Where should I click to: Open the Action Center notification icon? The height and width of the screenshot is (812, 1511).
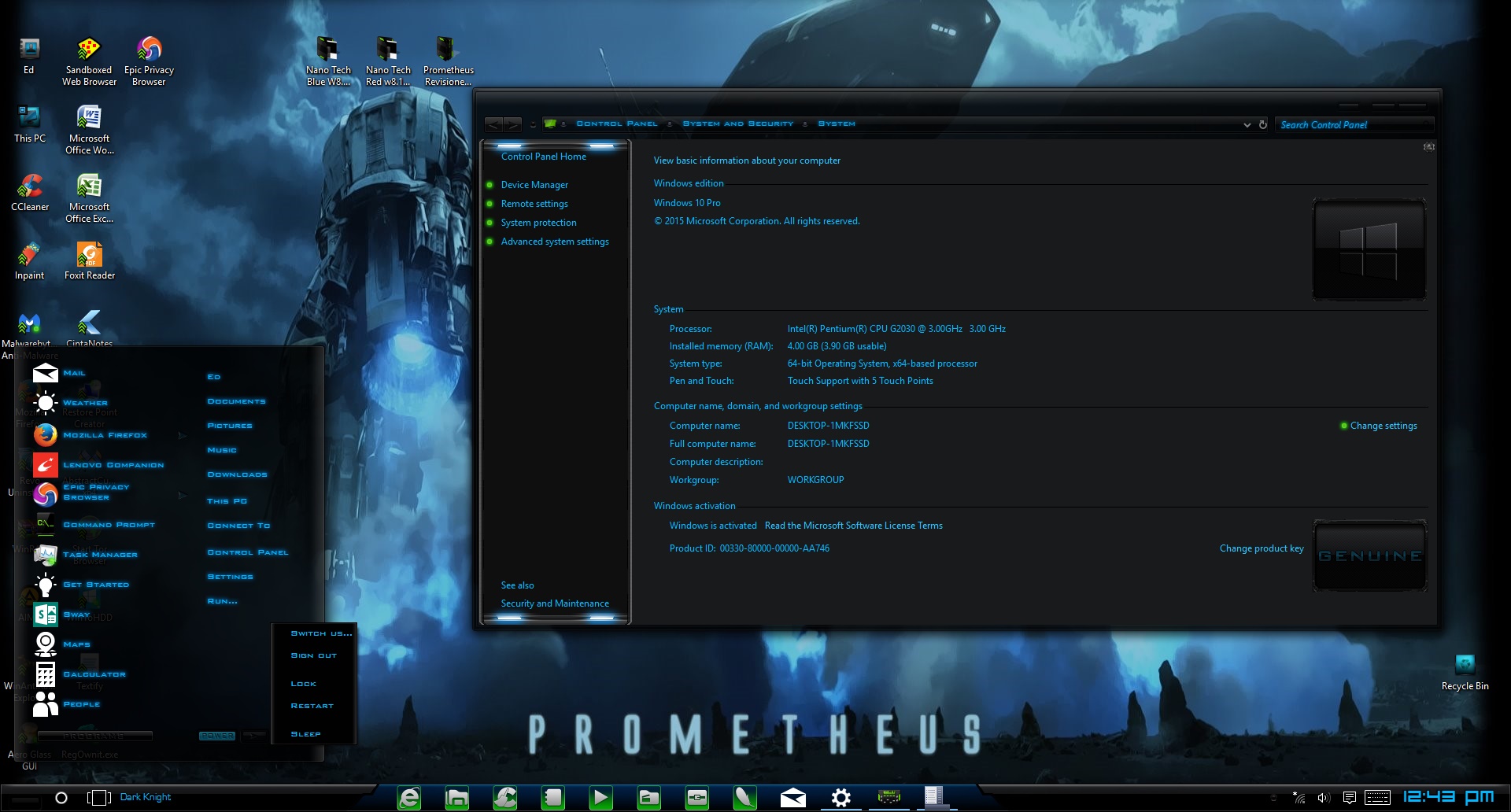coord(1349,797)
